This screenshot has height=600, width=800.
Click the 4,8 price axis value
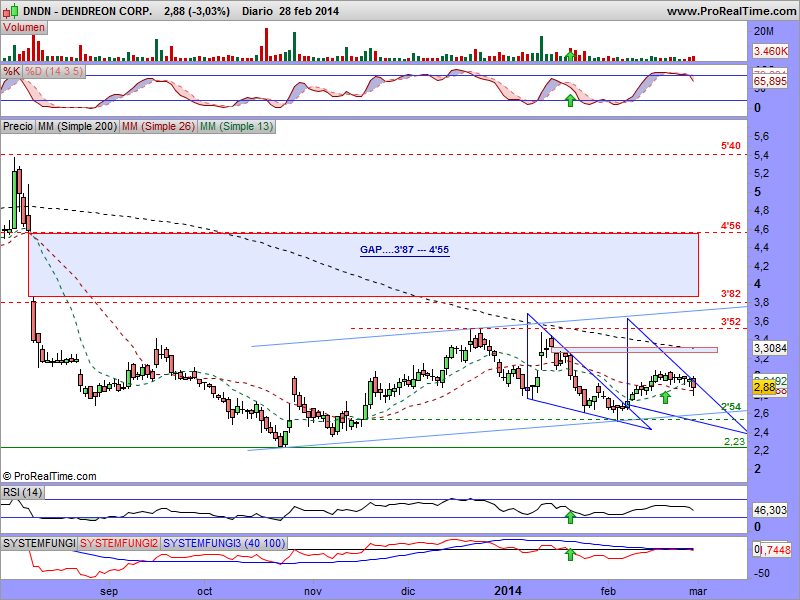[761, 210]
